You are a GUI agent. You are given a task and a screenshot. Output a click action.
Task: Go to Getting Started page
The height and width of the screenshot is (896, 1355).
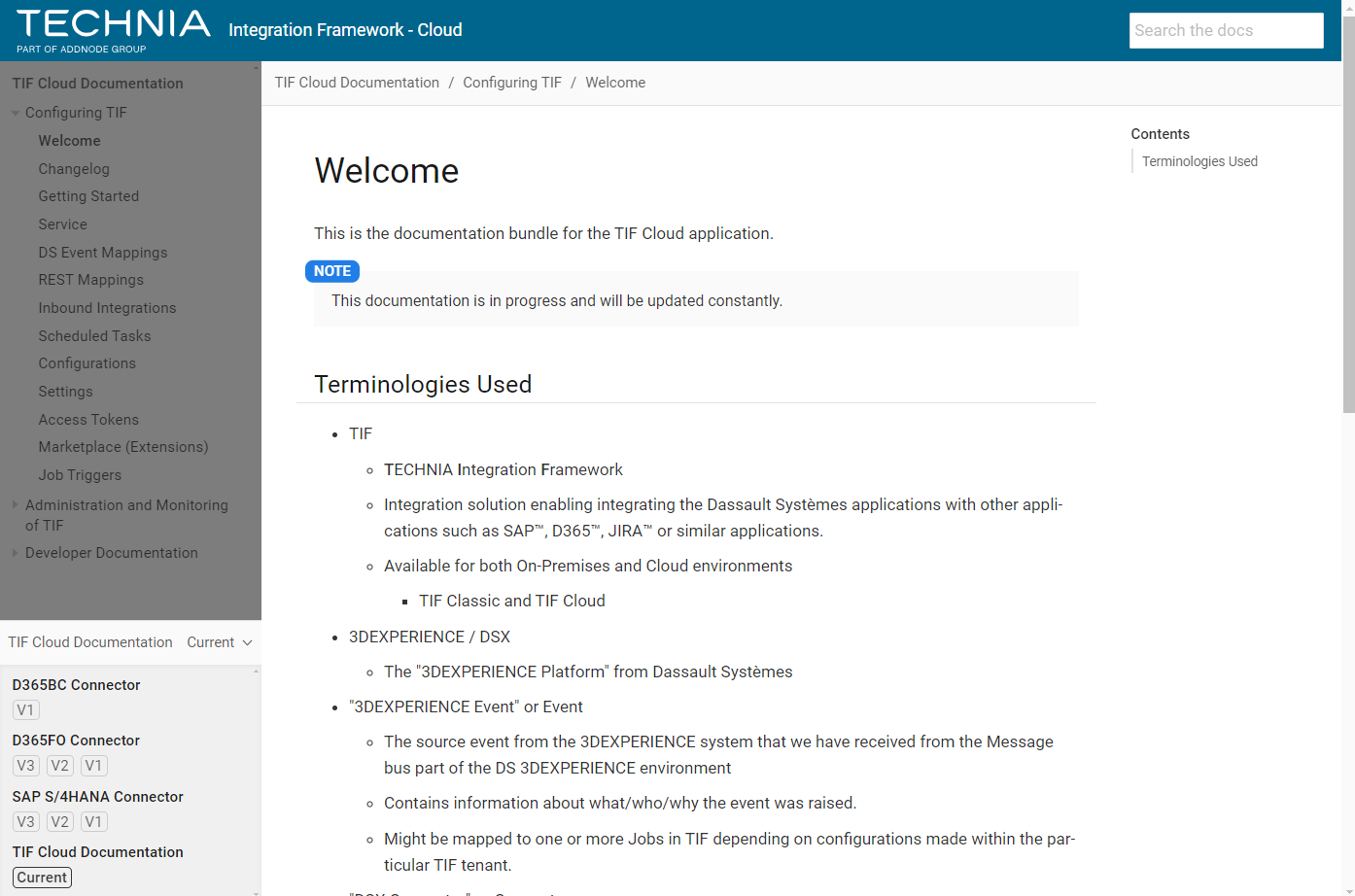(88, 196)
